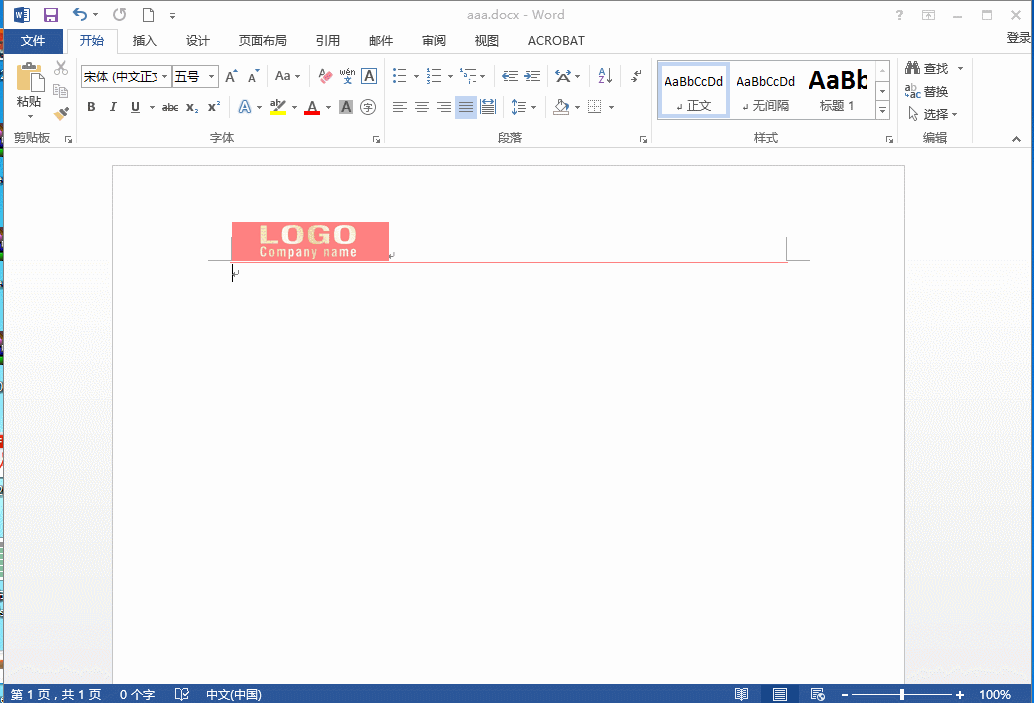Image resolution: width=1034 pixels, height=703 pixels.
Task: Toggle Justify paragraph alignment
Action: 466,107
